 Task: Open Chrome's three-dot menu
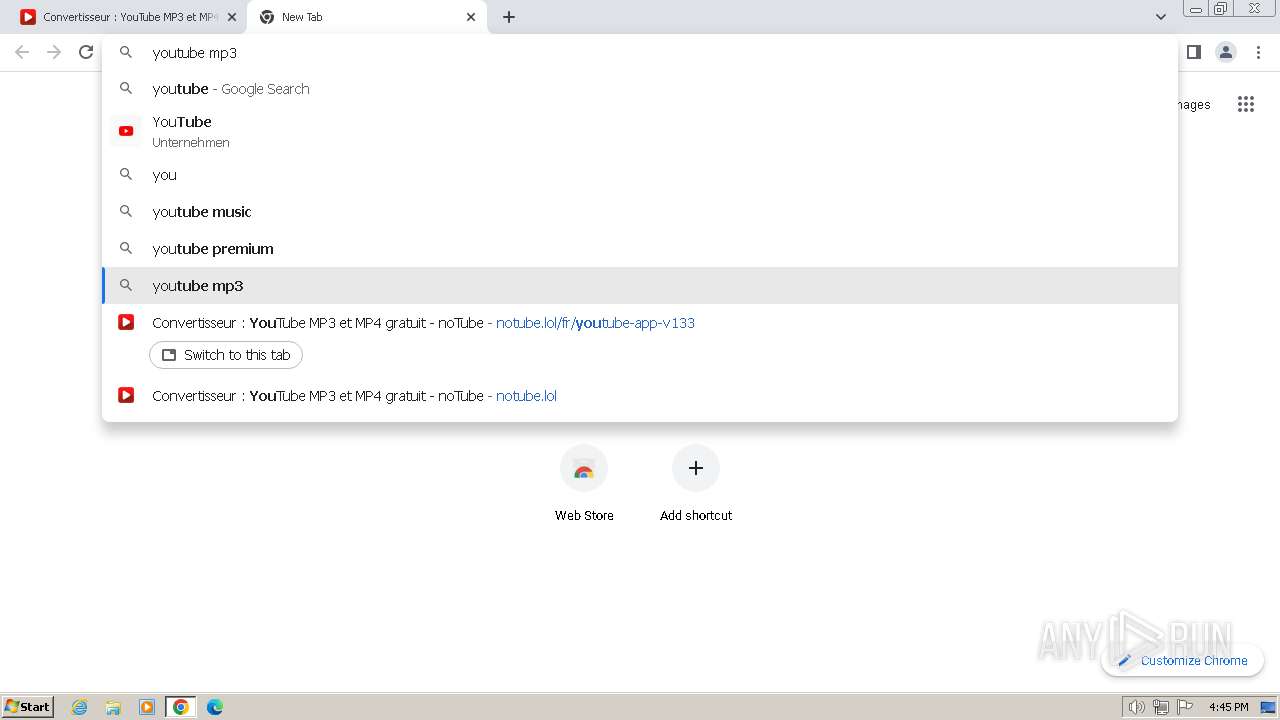click(1257, 52)
